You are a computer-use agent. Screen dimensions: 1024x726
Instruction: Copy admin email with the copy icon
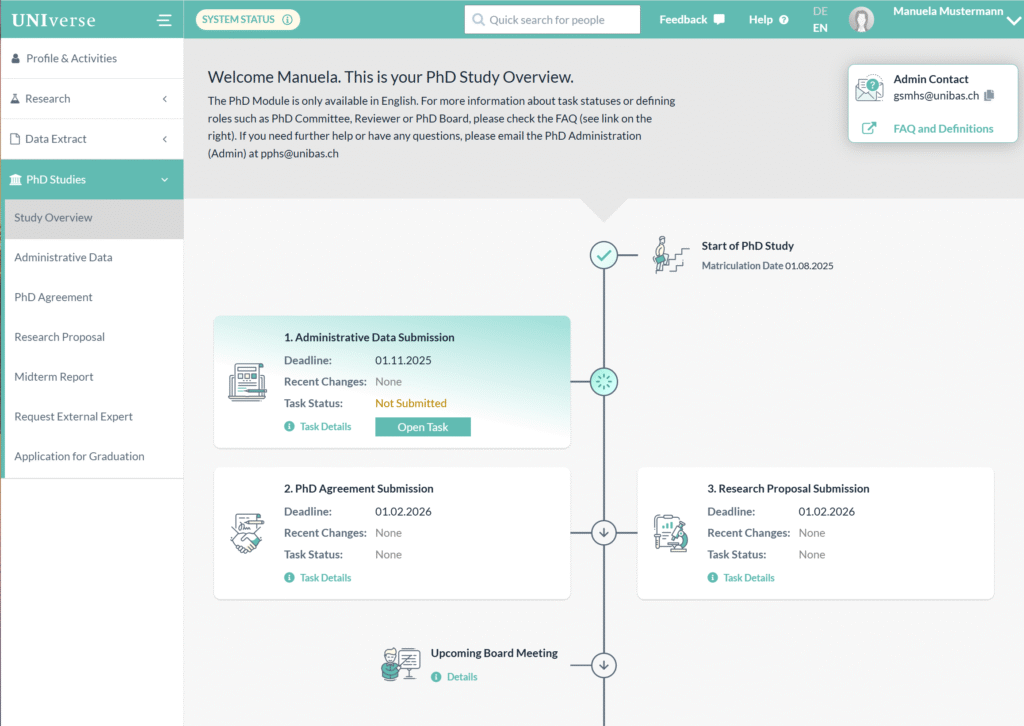coord(989,96)
